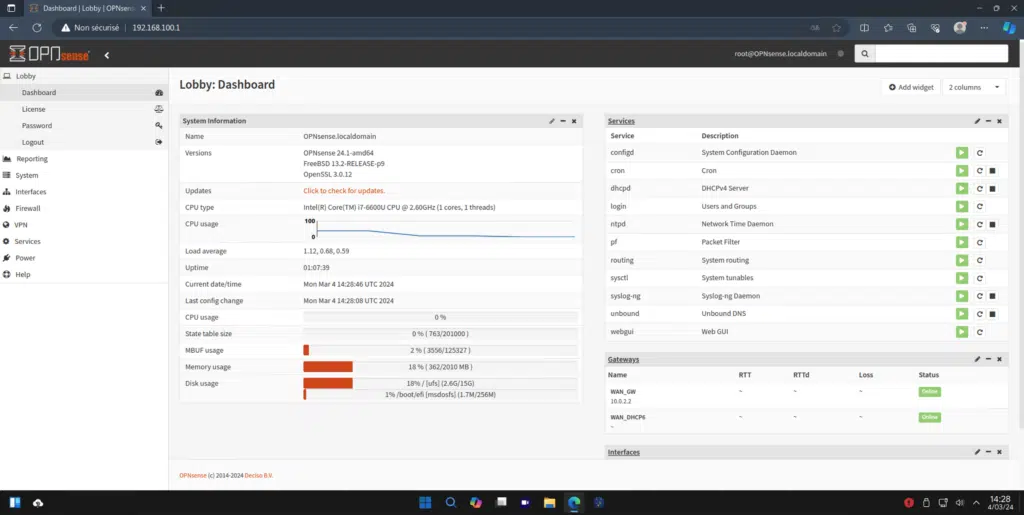Close the Services widget

pos(999,121)
